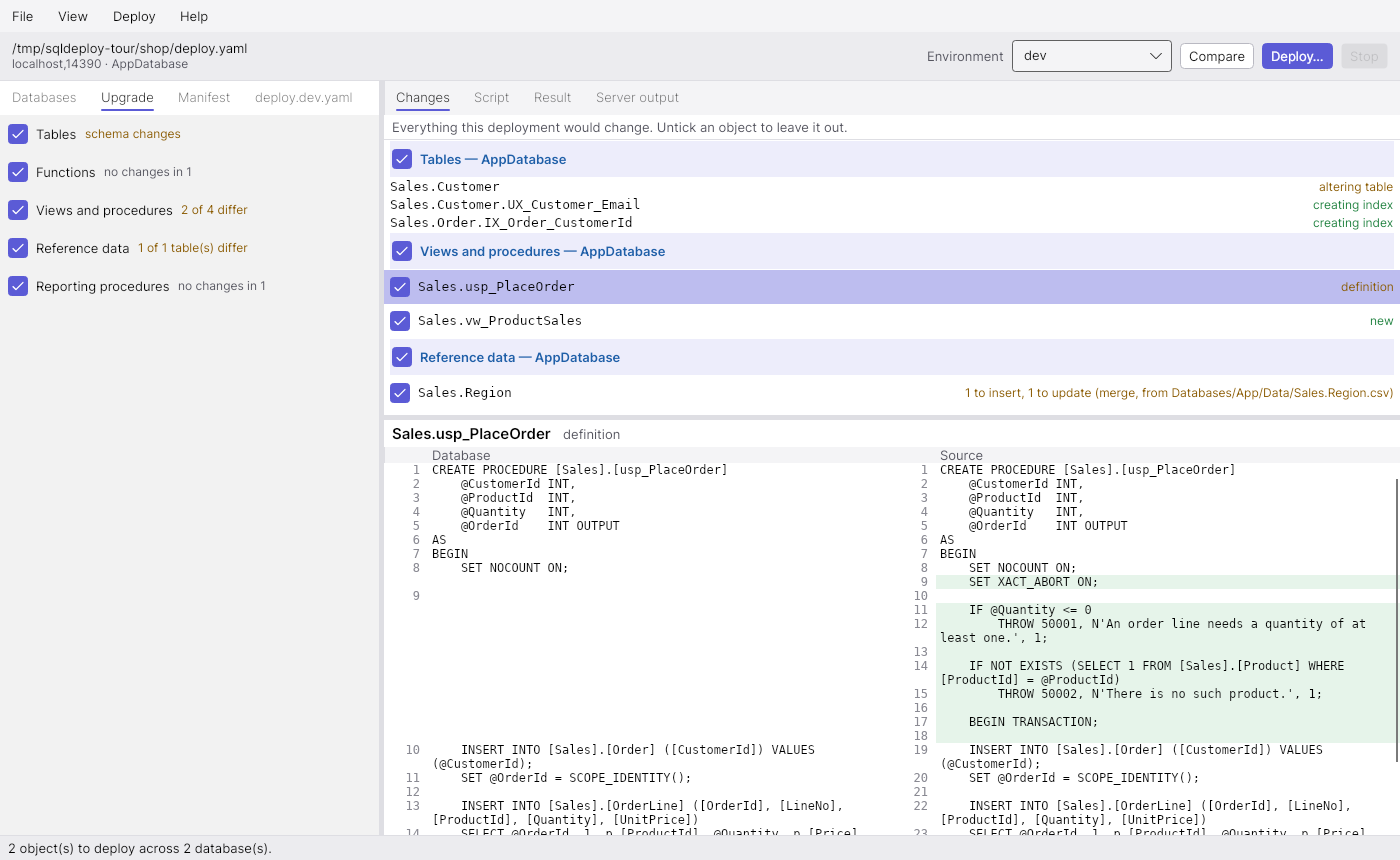Toggle the Reference data — AppDatabase checkbox
This screenshot has width=1400, height=860.
coord(402,357)
